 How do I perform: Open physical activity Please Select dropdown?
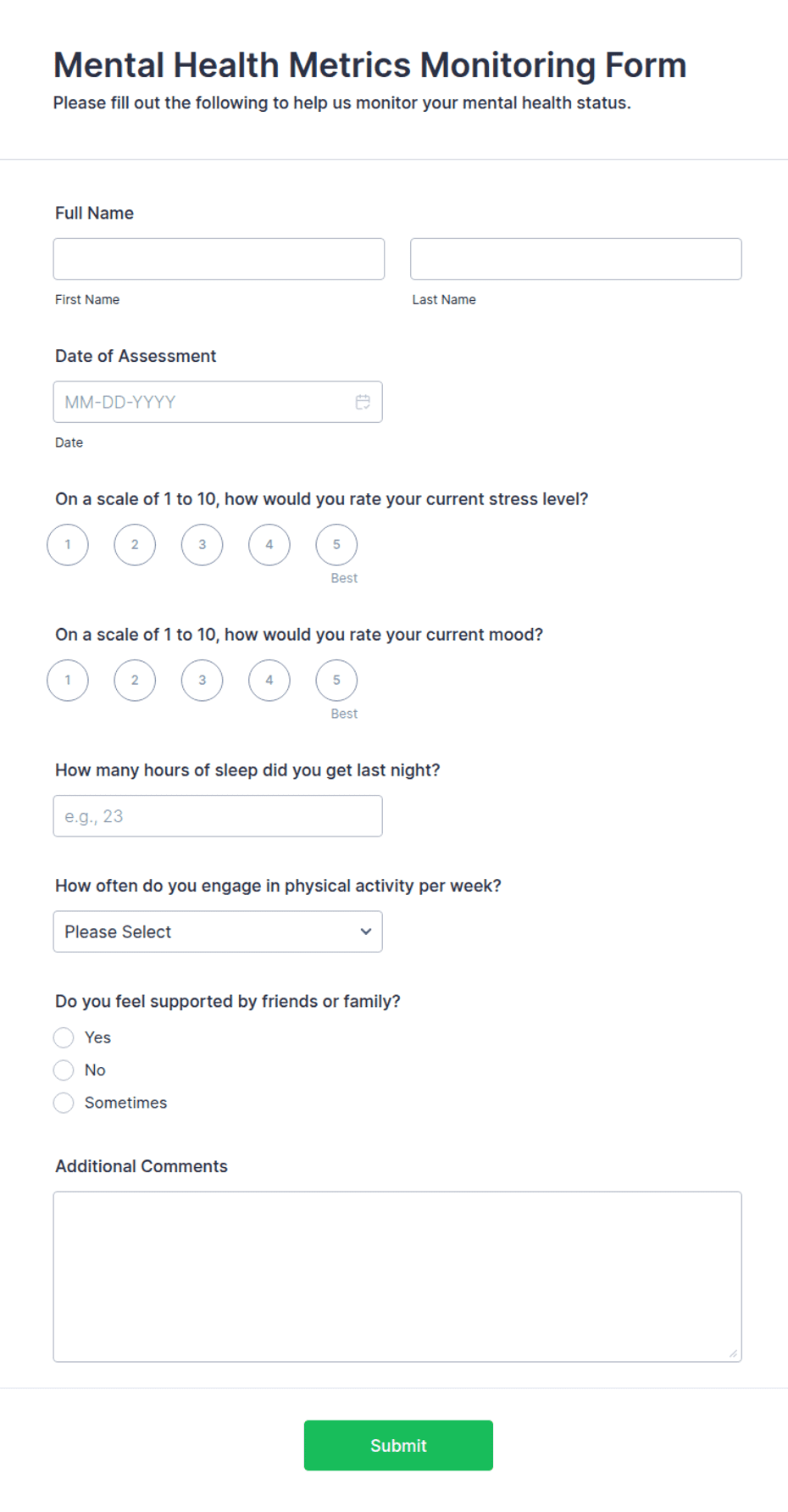tap(218, 931)
